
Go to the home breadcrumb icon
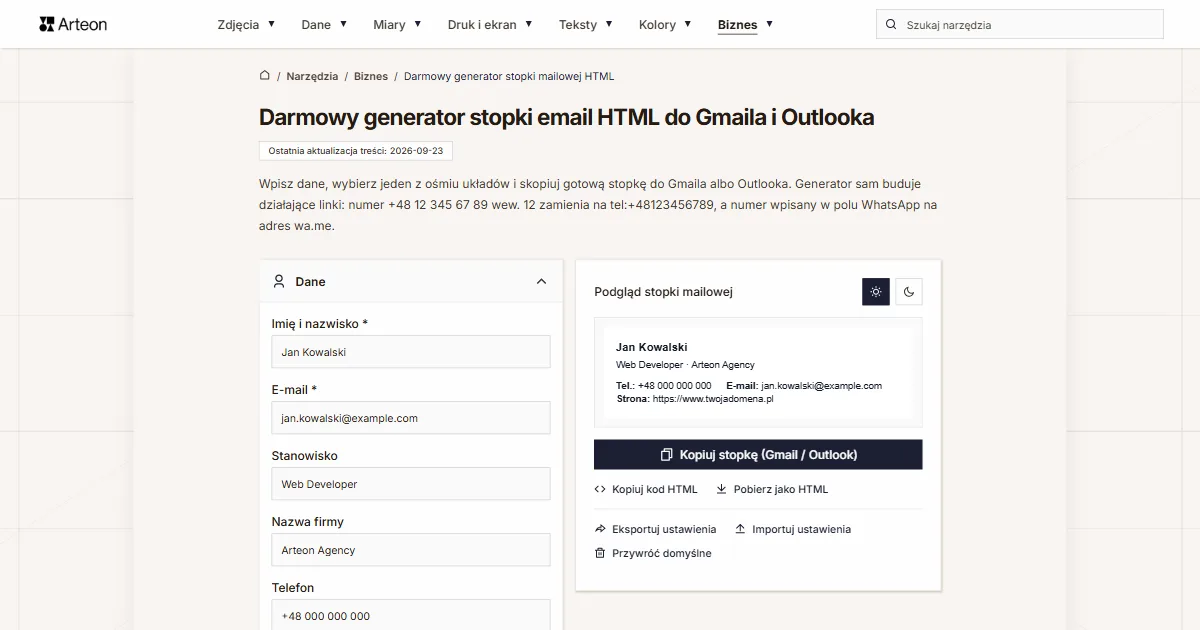[x=265, y=75]
